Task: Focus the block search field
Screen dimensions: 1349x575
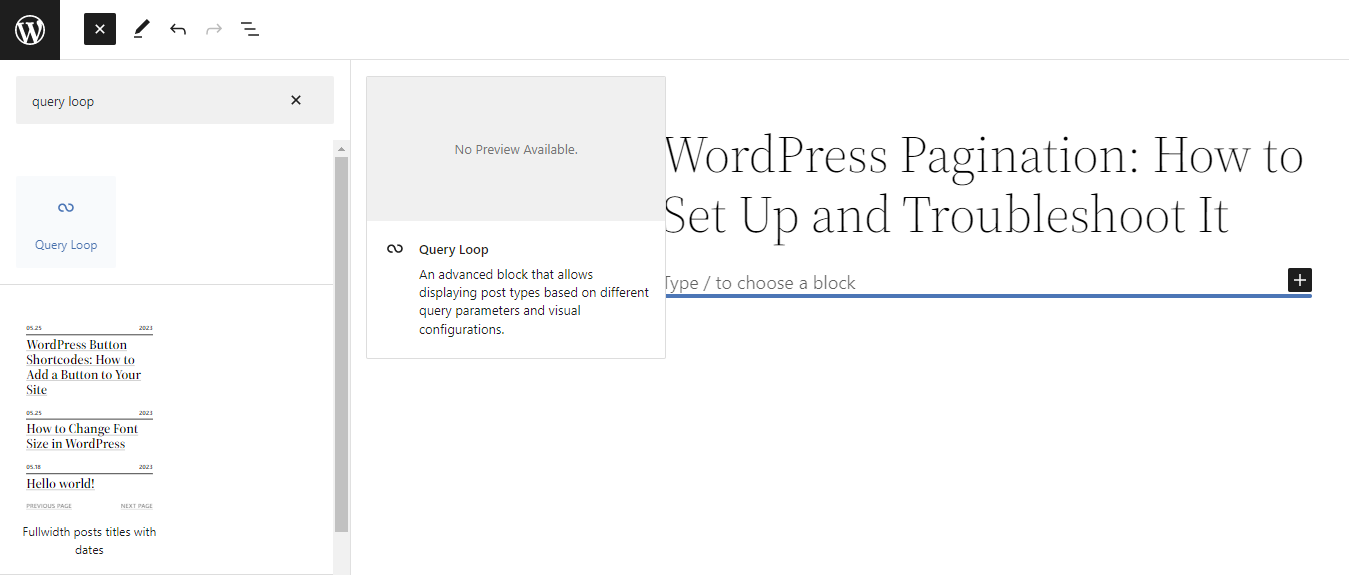Action: click(x=150, y=101)
